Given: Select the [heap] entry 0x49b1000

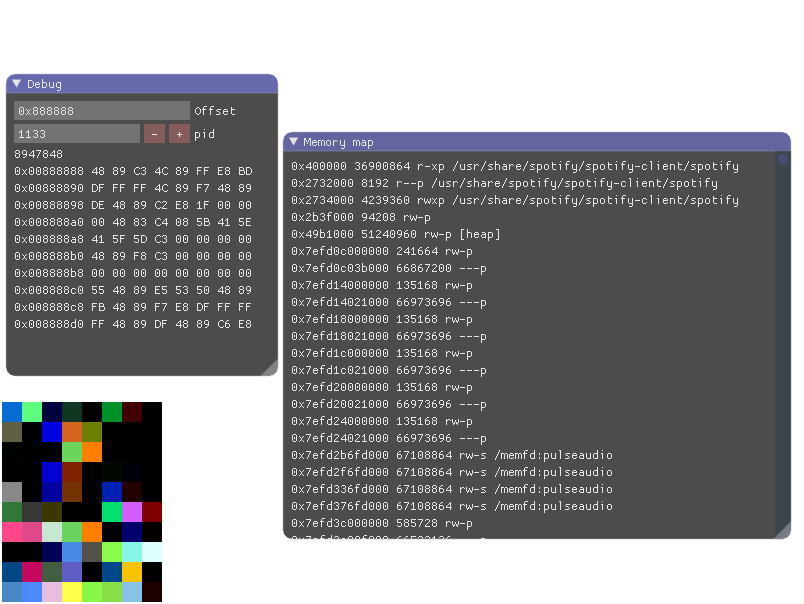Looking at the screenshot, I should pos(395,234).
